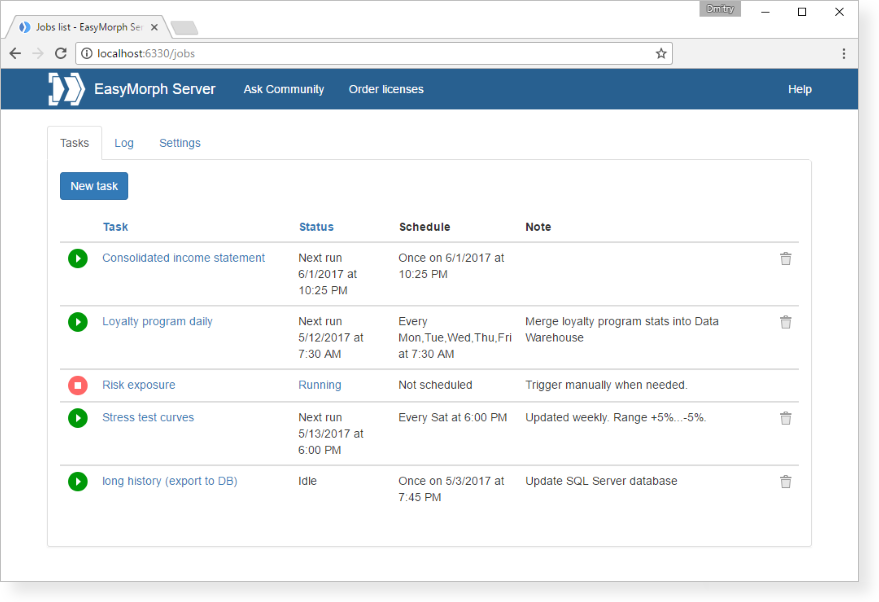View site information icon in address bar
This screenshot has width=879, height=602.
86,53
